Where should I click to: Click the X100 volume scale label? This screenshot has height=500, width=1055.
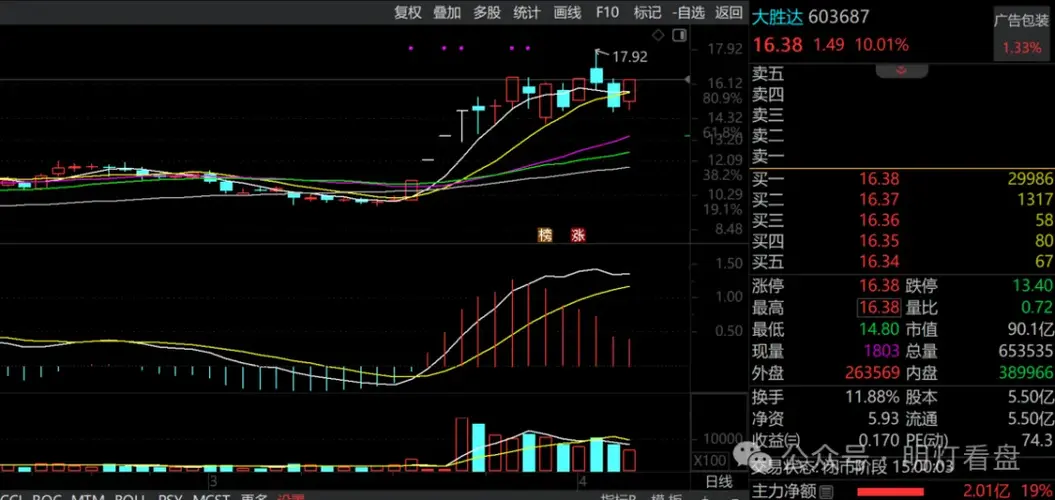tap(710, 460)
